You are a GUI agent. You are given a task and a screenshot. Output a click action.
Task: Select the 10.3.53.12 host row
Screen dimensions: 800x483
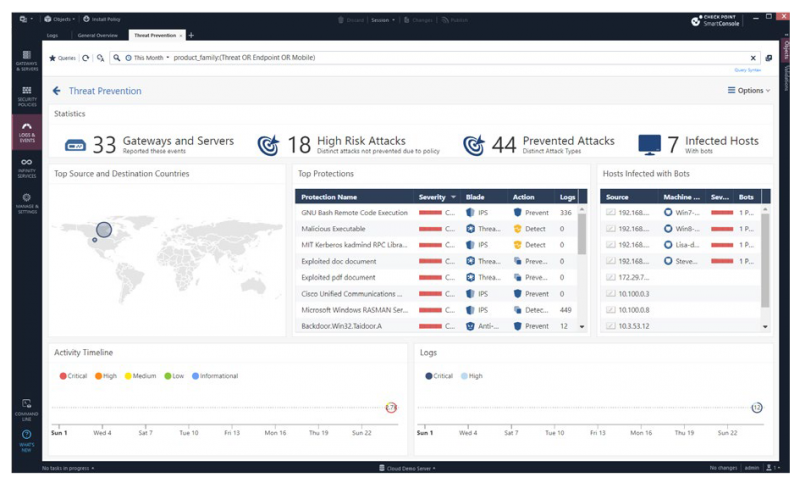(681, 326)
